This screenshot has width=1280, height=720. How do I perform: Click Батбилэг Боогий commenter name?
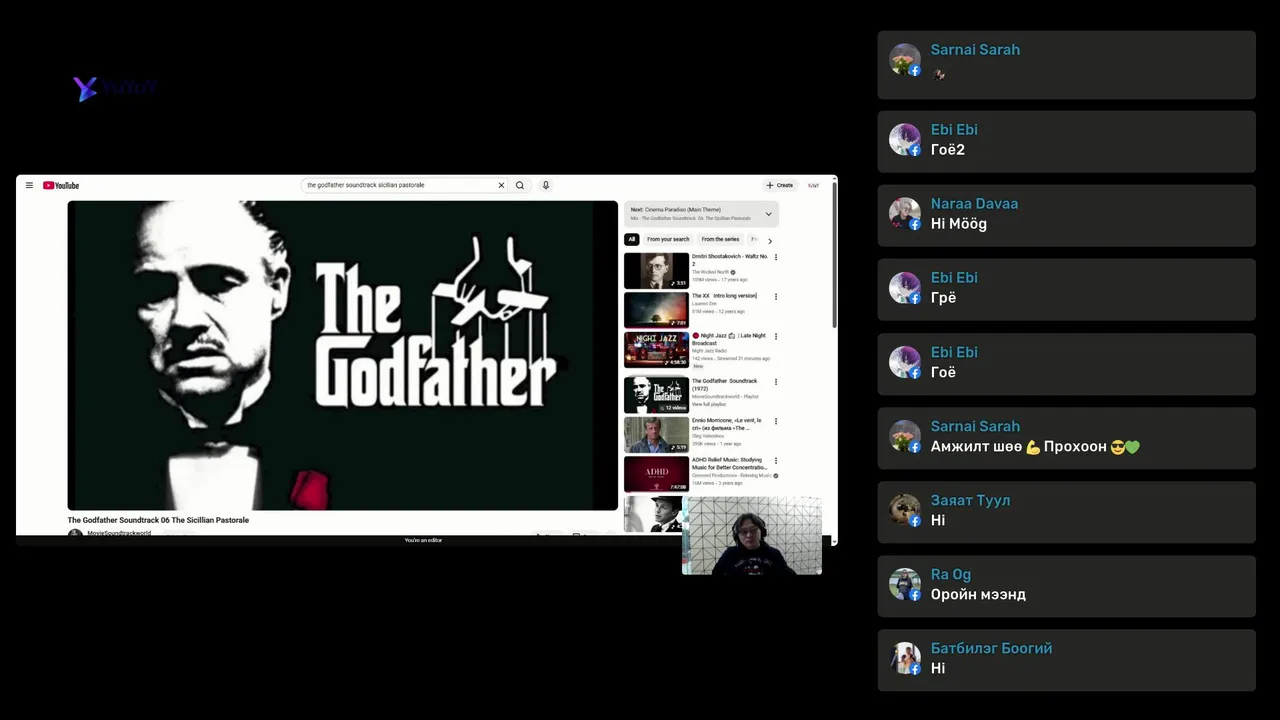tap(991, 648)
